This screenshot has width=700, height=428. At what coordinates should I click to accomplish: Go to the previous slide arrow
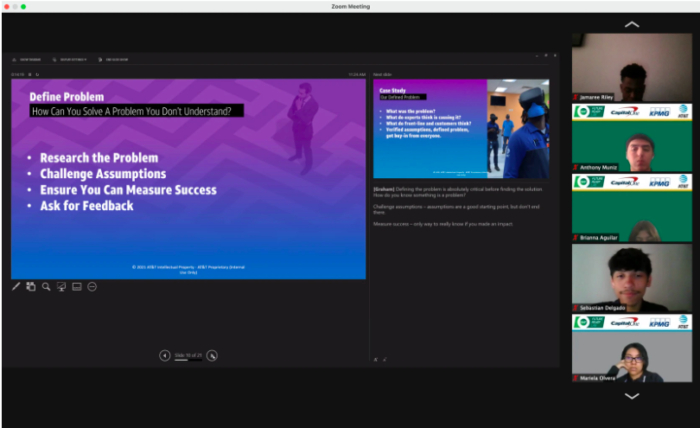(x=165, y=355)
